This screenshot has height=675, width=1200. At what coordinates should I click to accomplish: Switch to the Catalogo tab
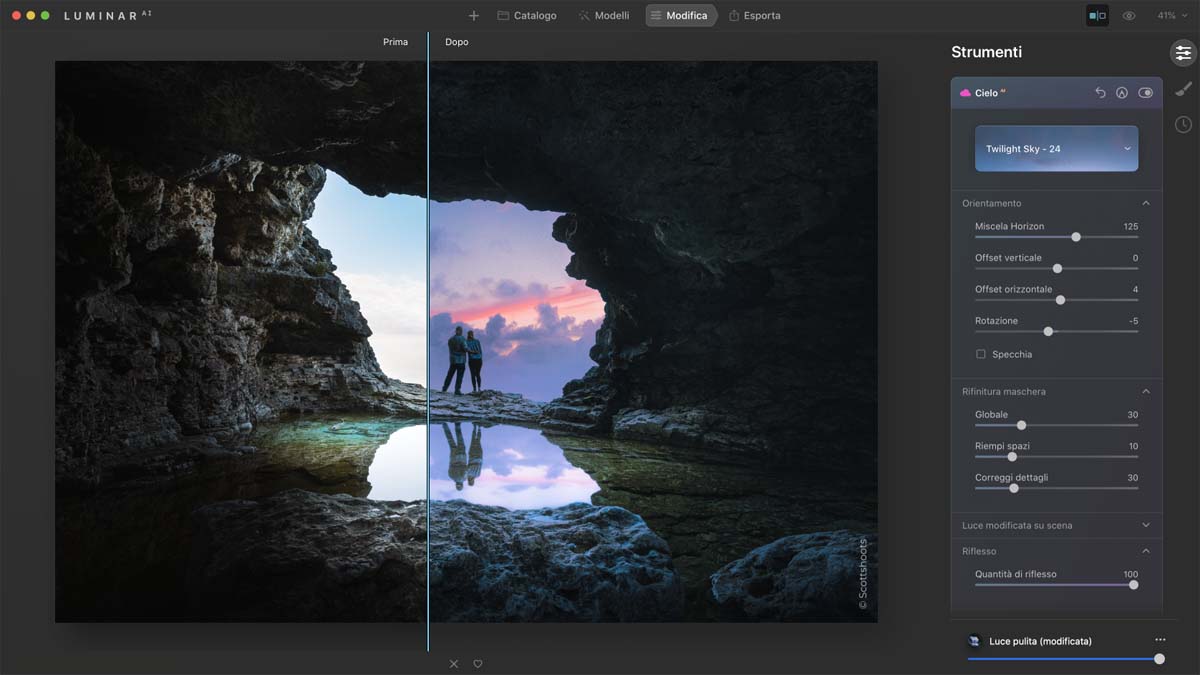point(527,16)
